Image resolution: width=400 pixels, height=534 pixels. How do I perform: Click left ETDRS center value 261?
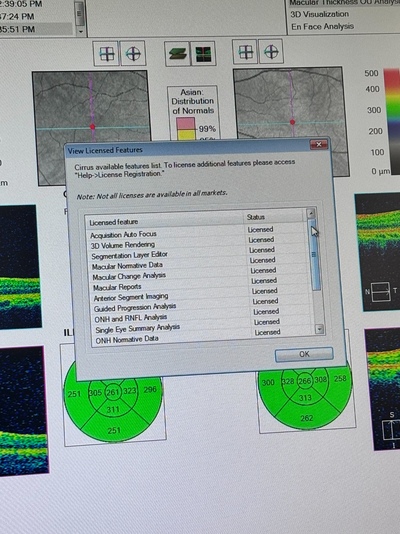pyautogui.click(x=112, y=392)
